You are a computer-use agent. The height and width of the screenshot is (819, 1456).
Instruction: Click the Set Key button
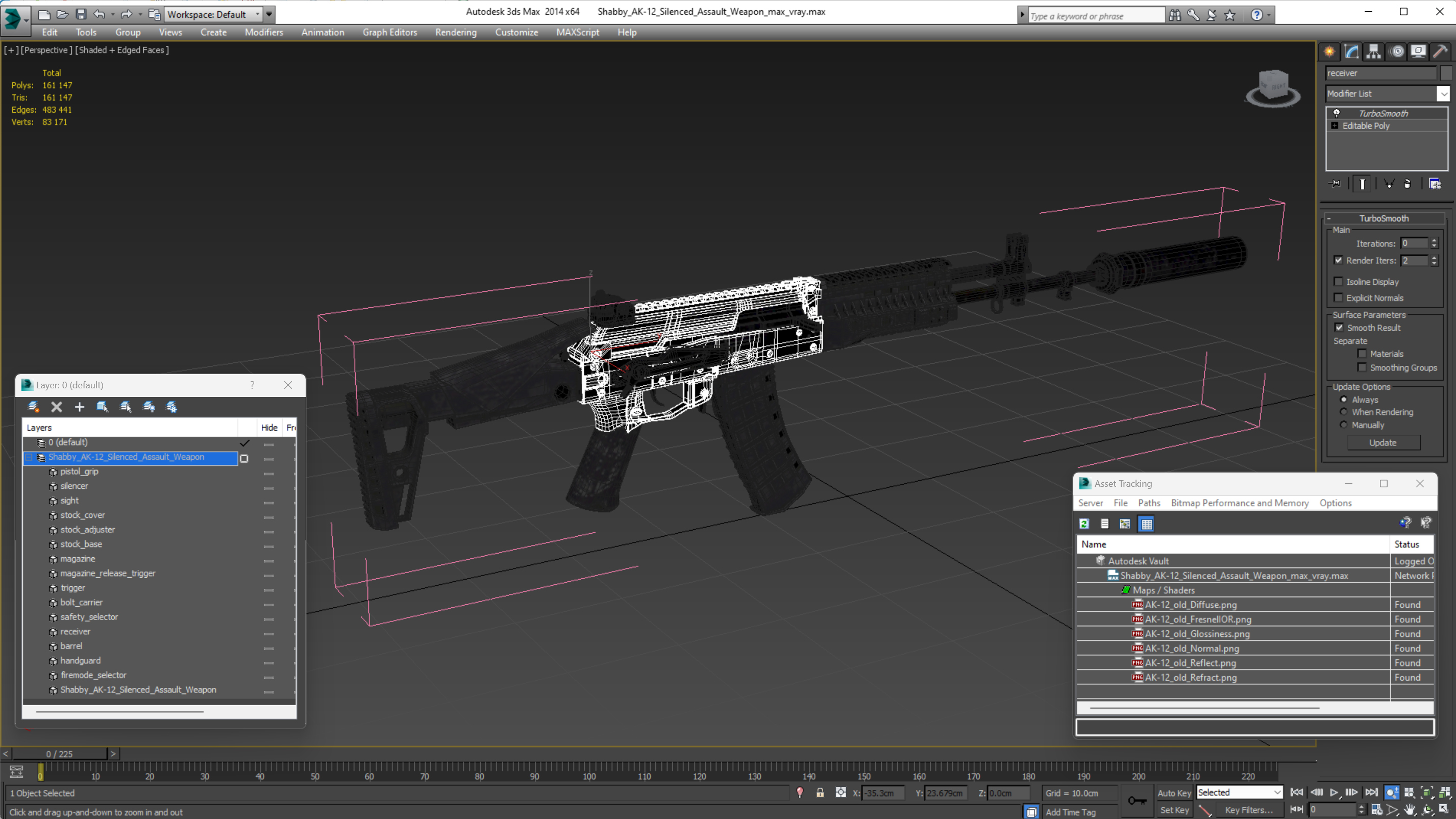1174,810
